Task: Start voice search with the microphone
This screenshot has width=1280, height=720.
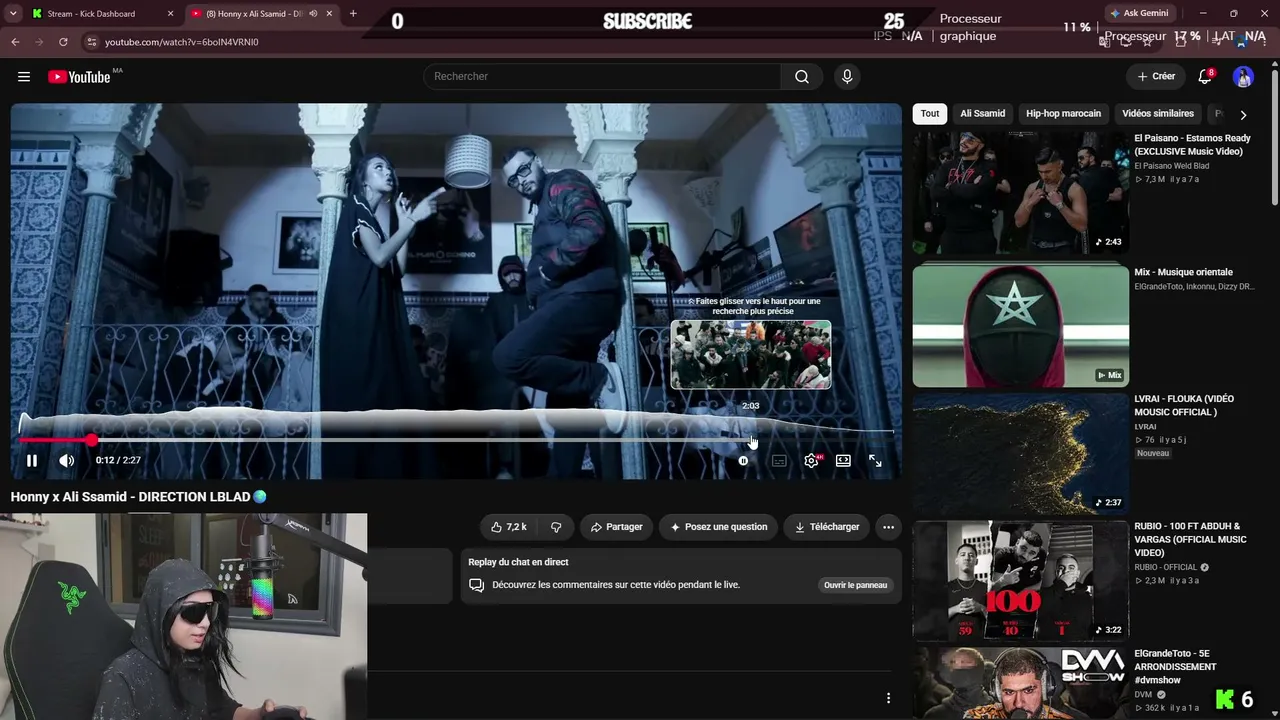Action: pos(847,77)
